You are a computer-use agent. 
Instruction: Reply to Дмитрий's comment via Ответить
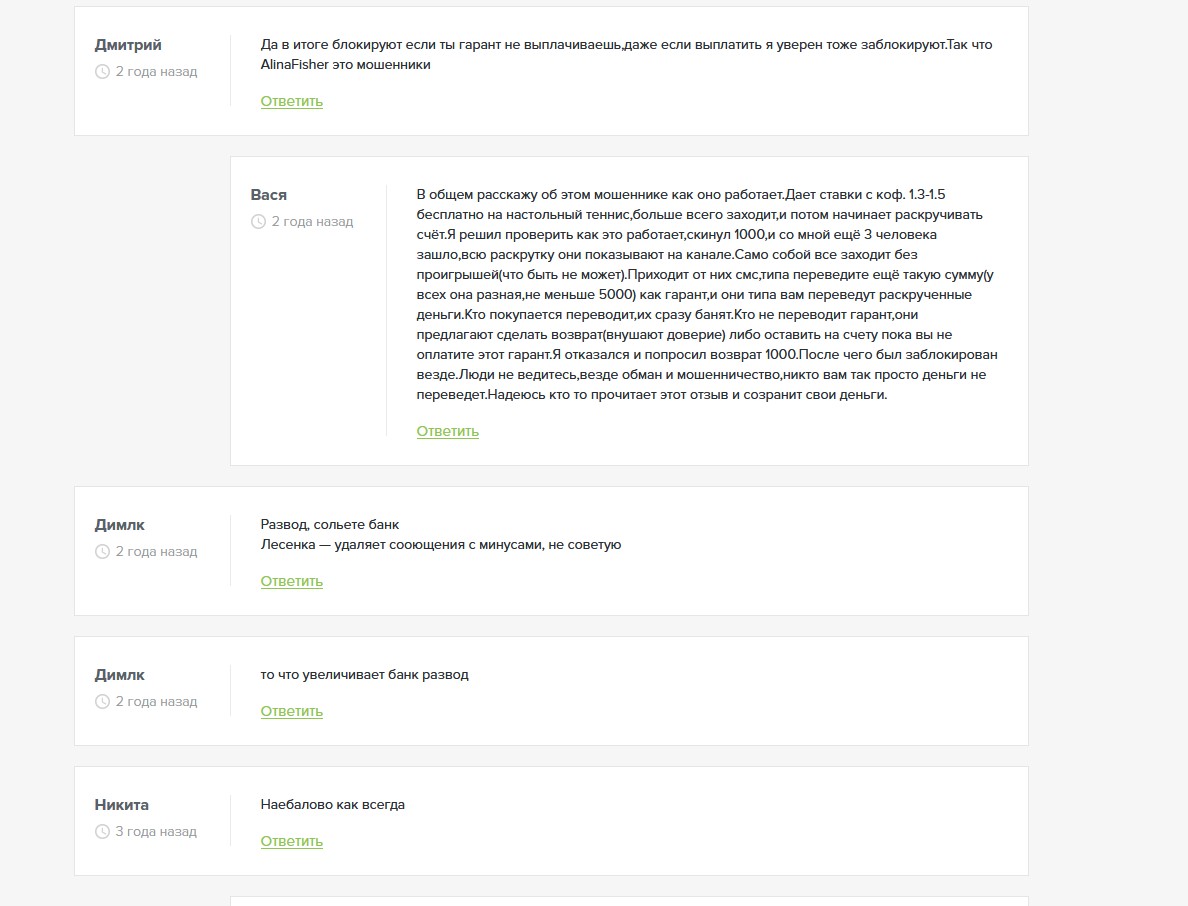pos(291,101)
